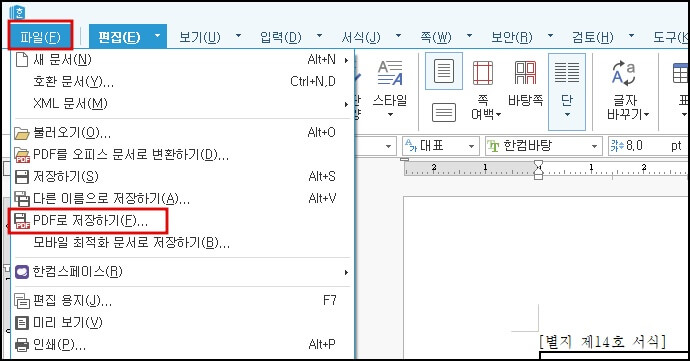Open the XML 문서(M) submenu
690x361 pixels.
tap(182, 104)
